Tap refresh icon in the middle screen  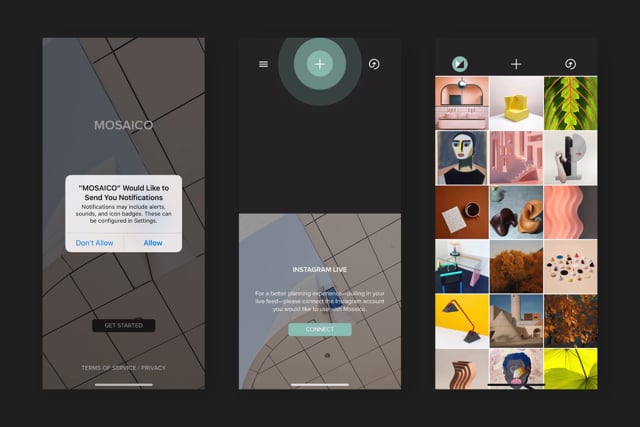click(x=374, y=64)
